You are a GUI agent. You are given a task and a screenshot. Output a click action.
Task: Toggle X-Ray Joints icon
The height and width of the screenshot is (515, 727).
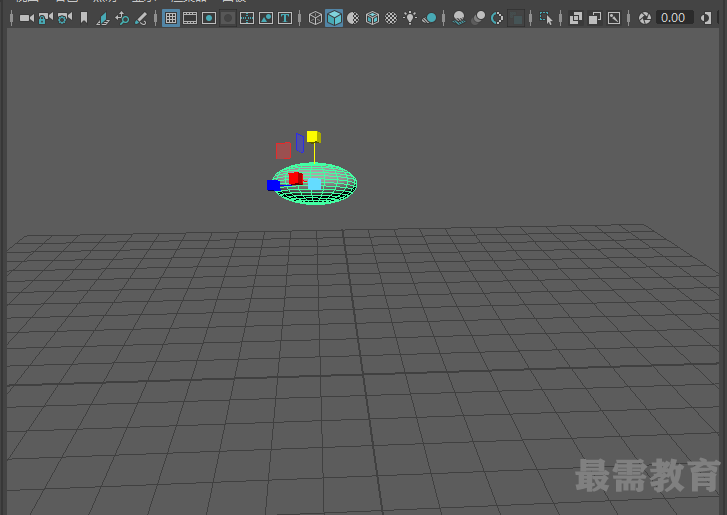[614, 18]
